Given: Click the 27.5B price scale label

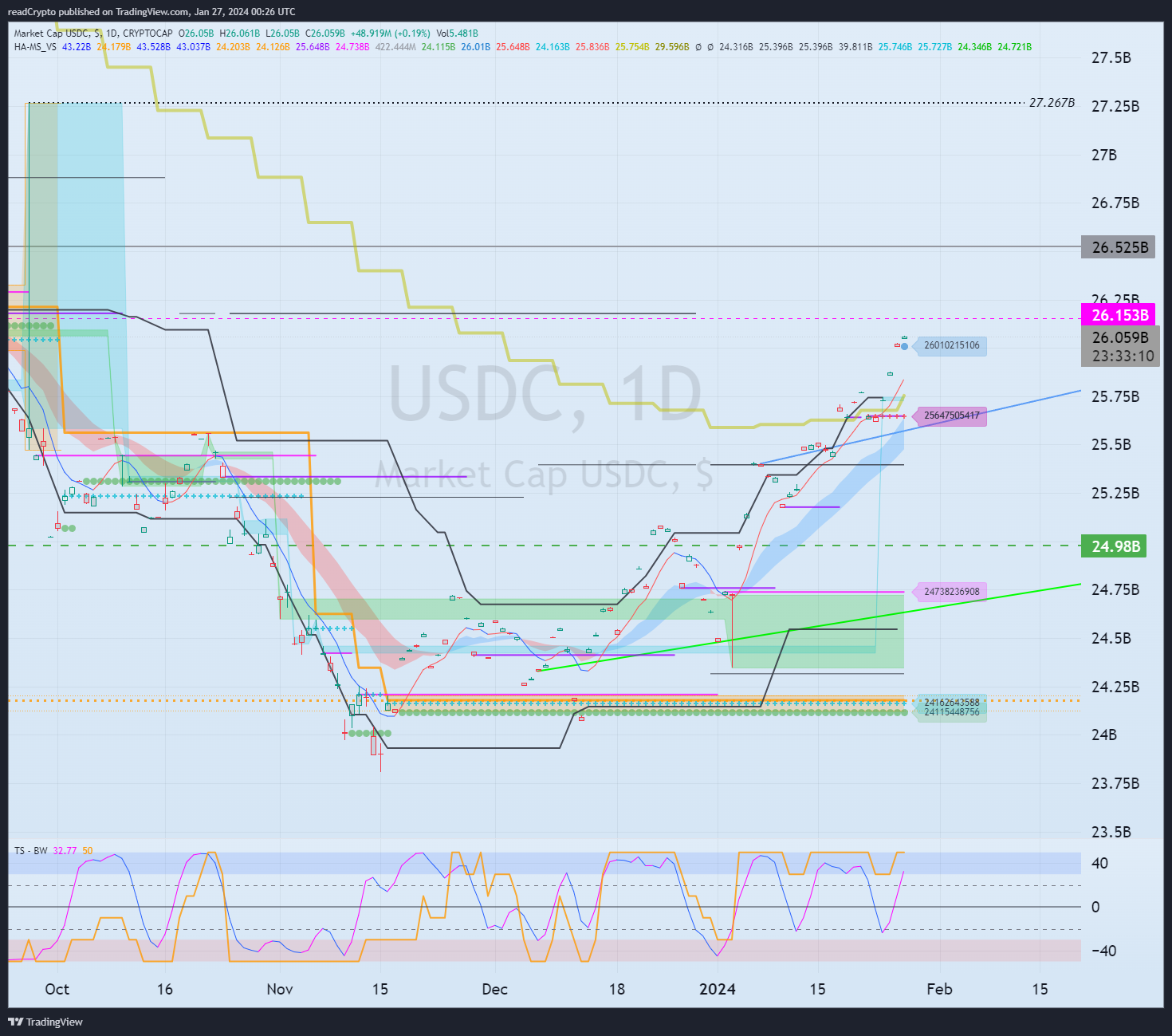Looking at the screenshot, I should 1111,58.
